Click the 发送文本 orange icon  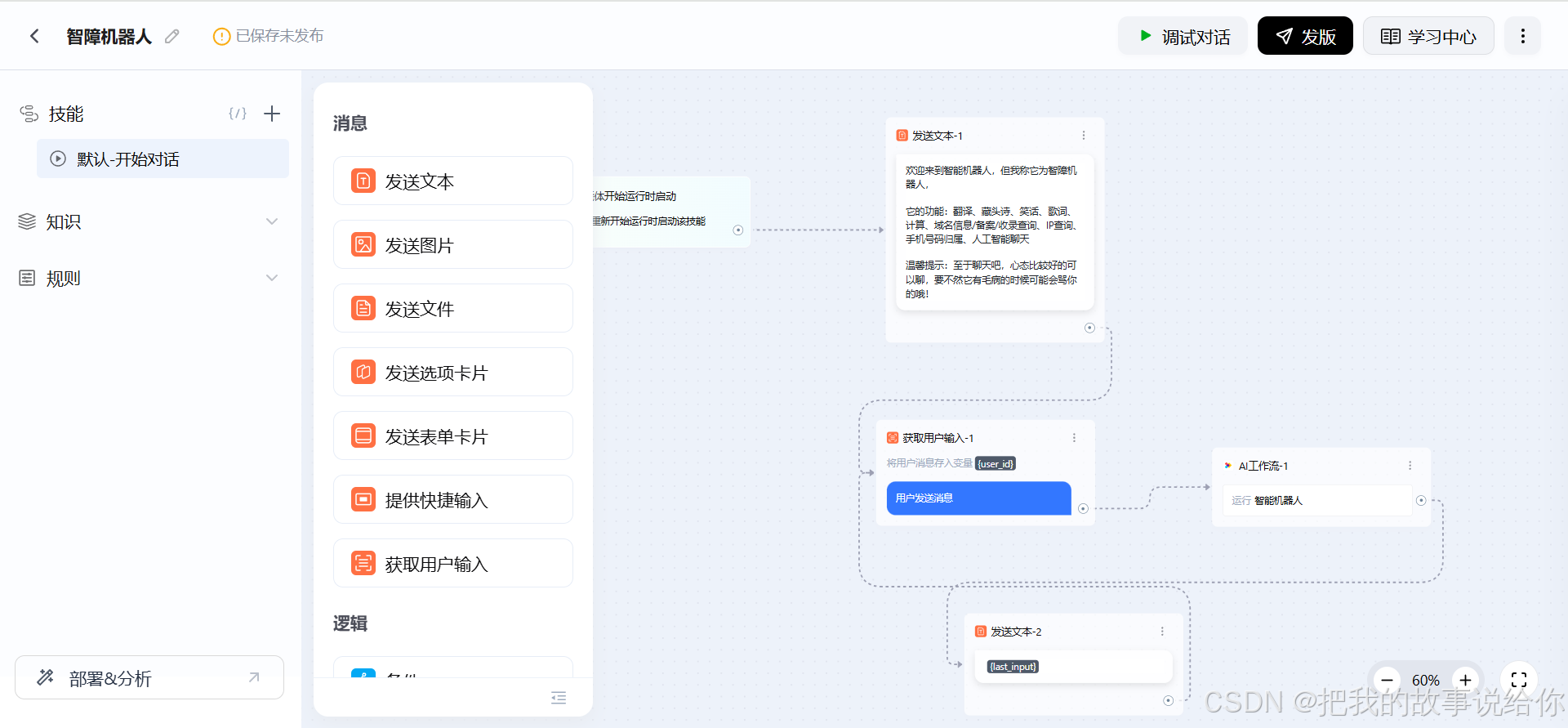pos(363,181)
